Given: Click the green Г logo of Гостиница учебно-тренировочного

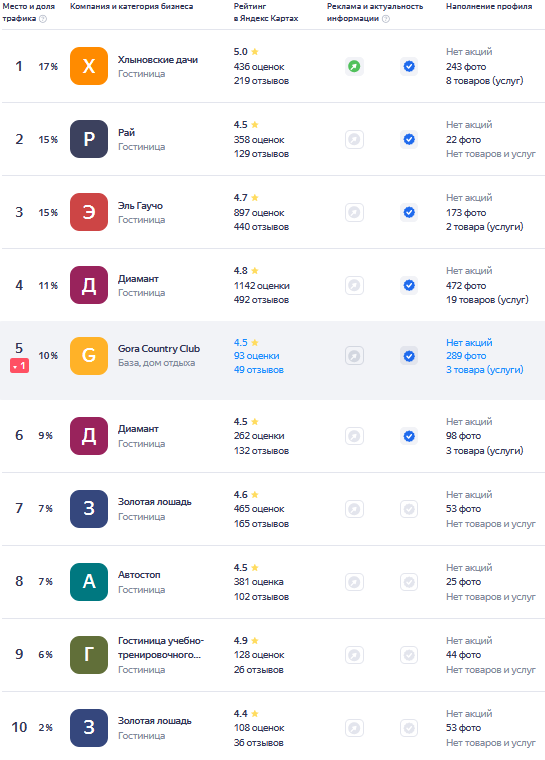Looking at the screenshot, I should (89, 655).
